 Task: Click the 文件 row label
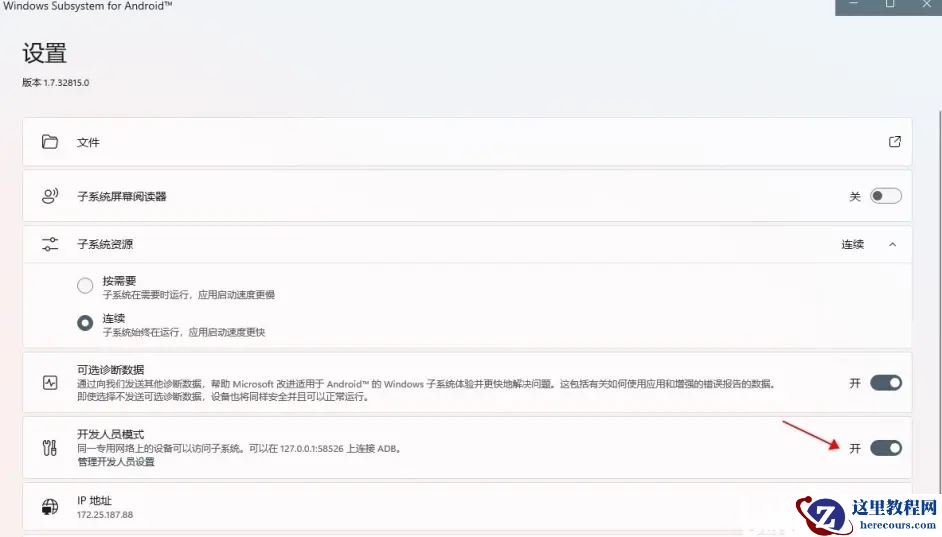(88, 142)
